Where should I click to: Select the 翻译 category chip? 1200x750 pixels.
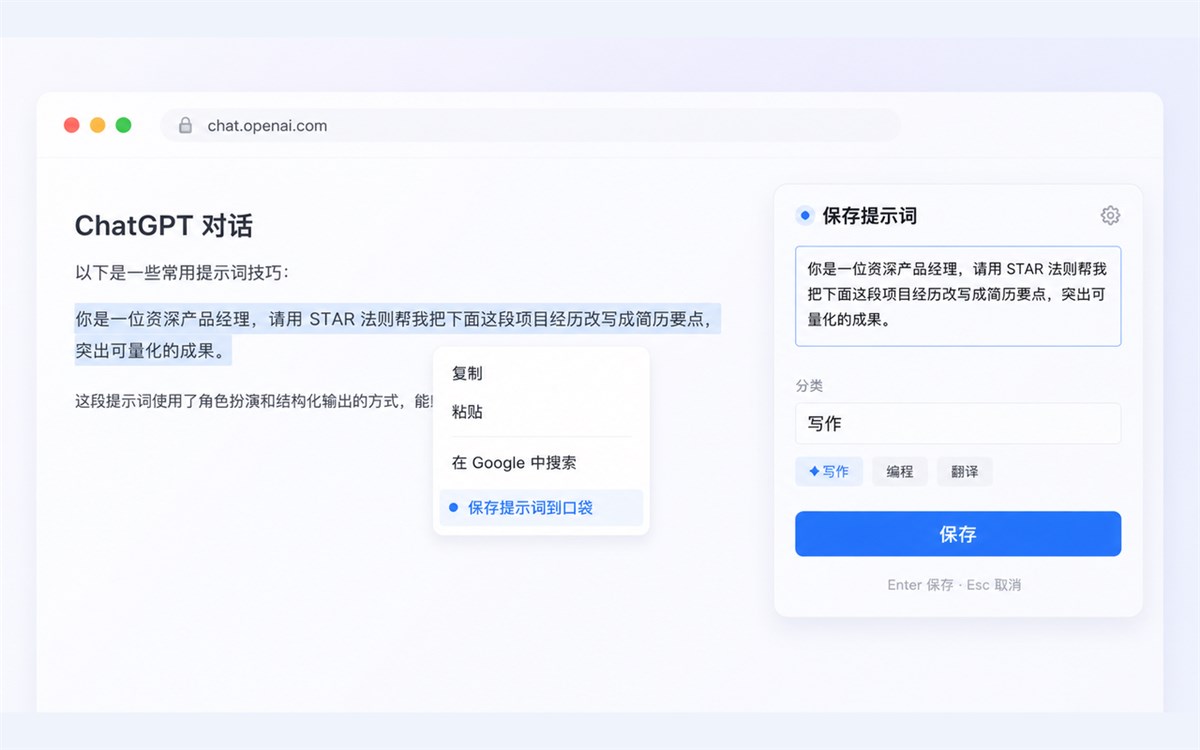pos(965,471)
